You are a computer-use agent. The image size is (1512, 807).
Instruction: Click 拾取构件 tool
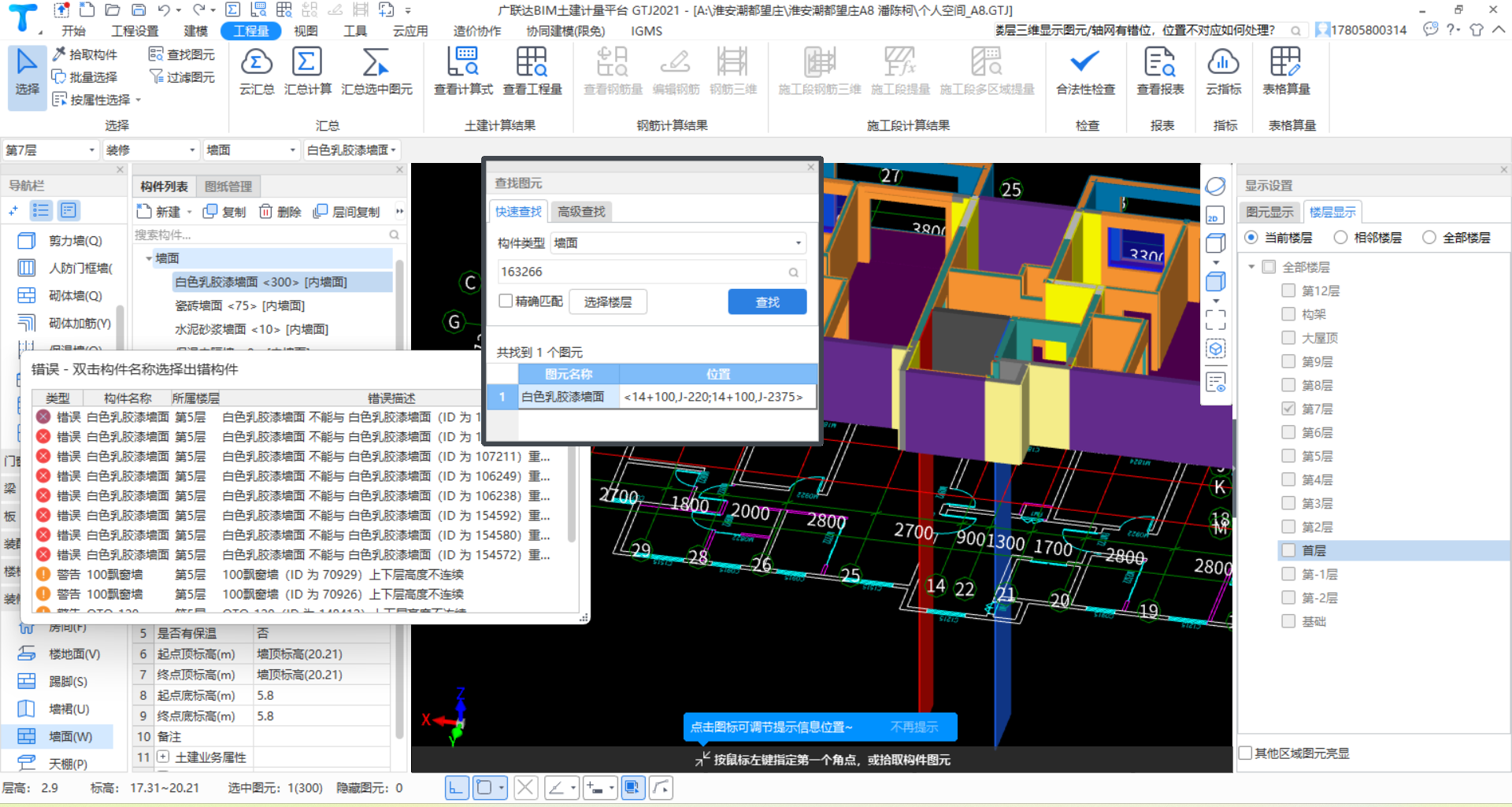tap(85, 54)
